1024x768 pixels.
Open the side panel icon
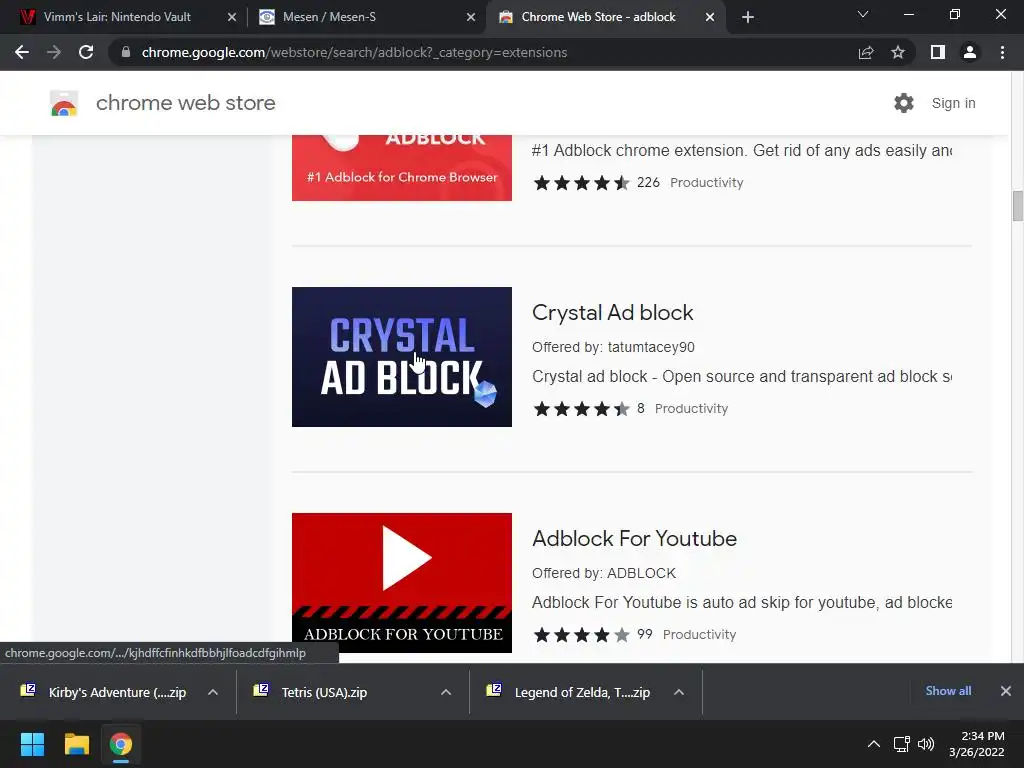pyautogui.click(x=938, y=52)
